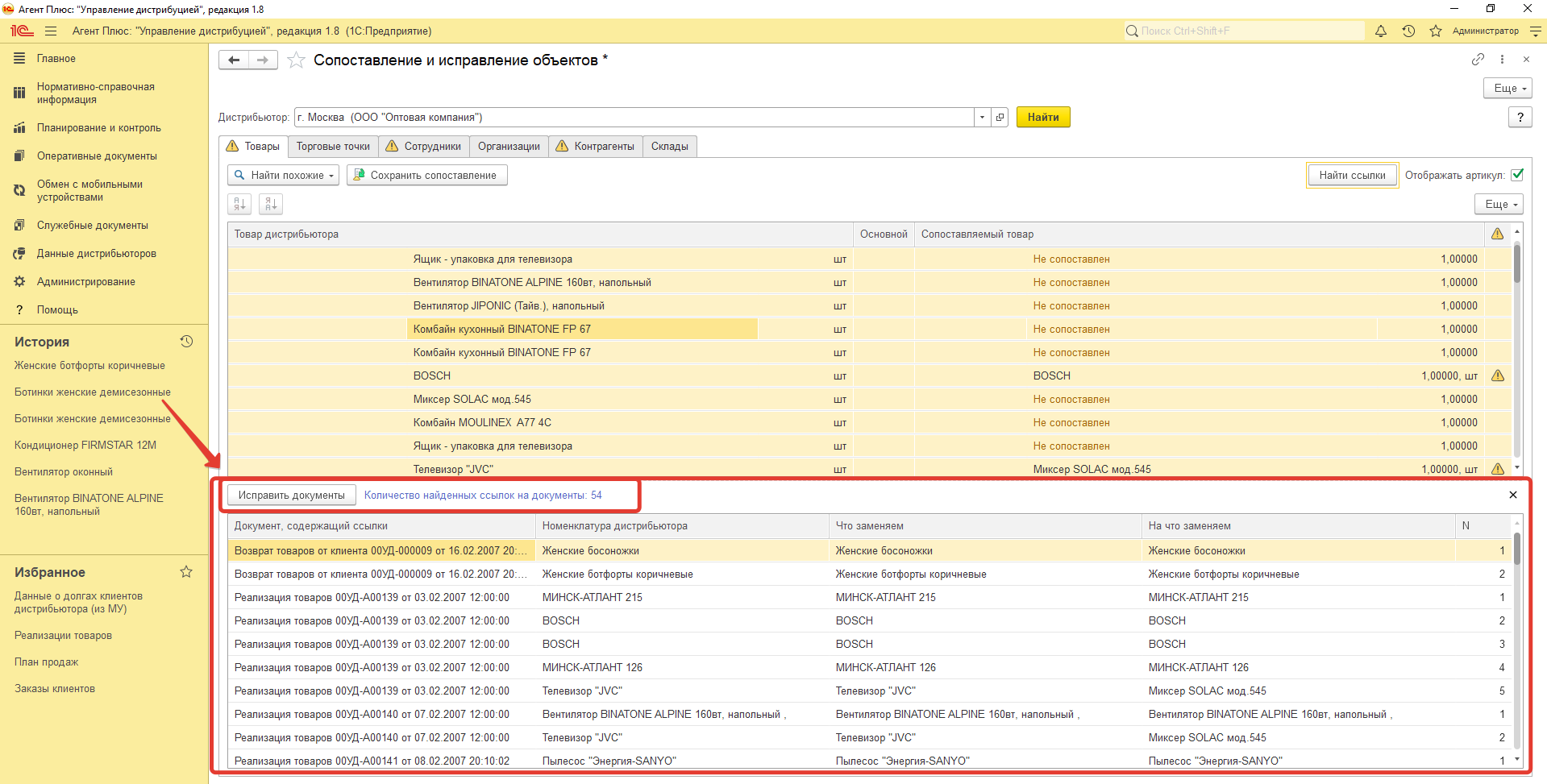
Task: Open Данные дистрибьюторов section
Action: pos(96,254)
